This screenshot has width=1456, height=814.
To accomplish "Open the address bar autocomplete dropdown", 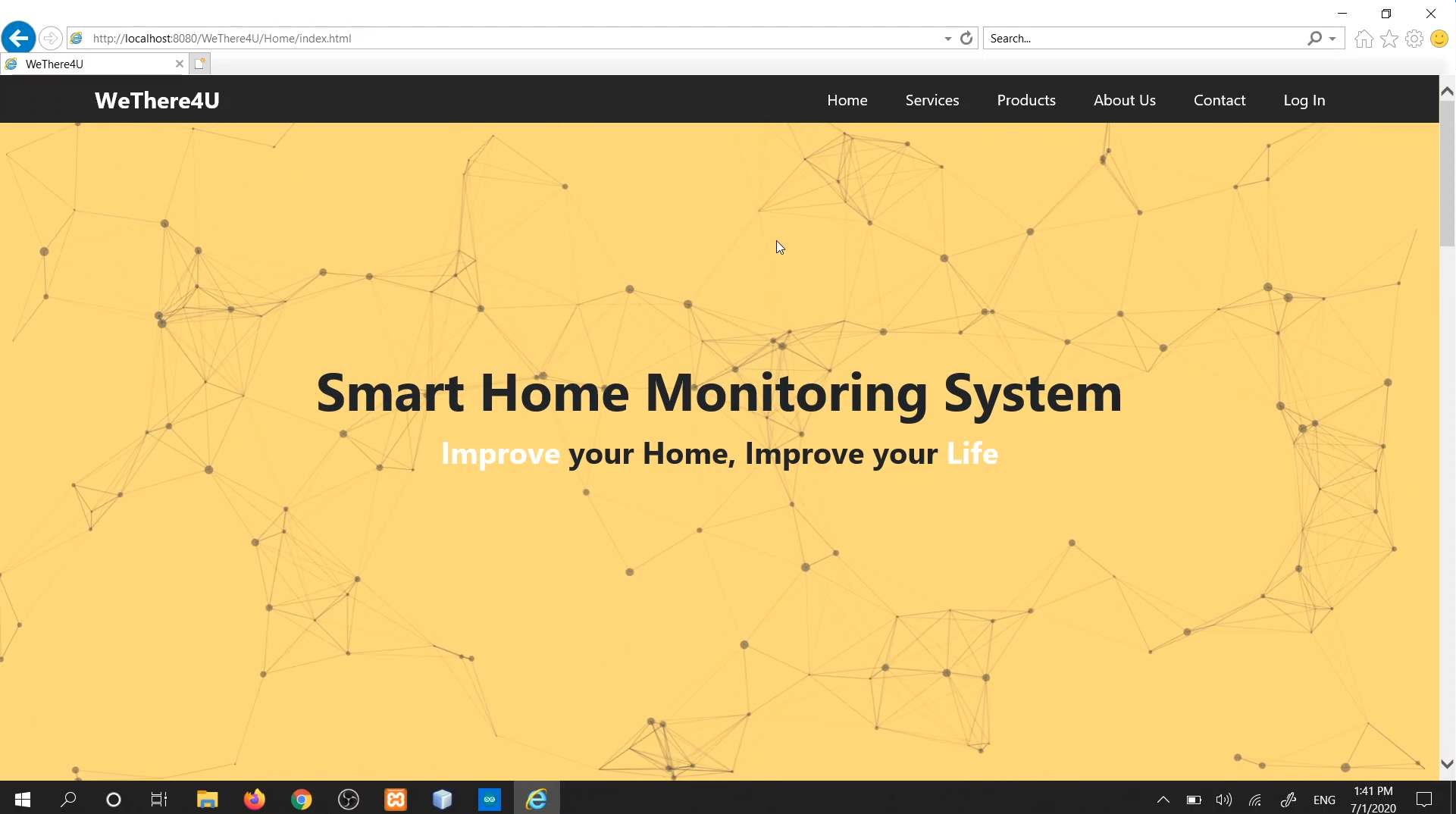I will [x=946, y=38].
